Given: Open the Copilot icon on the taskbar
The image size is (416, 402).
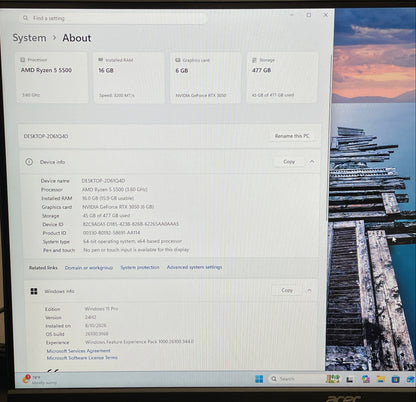Looking at the screenshot, I should click(365, 379).
